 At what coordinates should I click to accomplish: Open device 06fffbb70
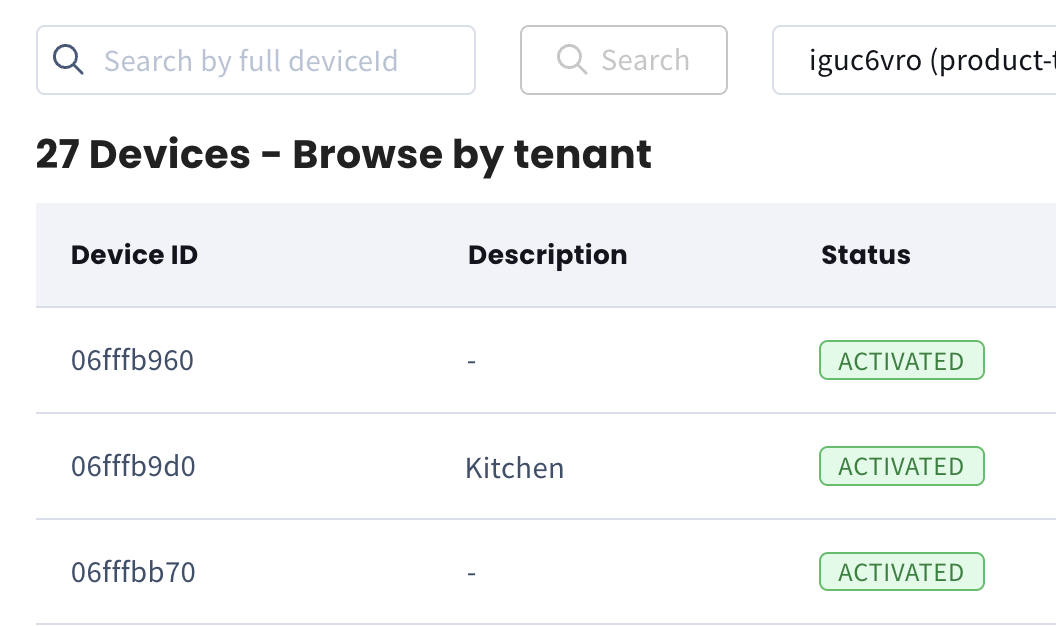pyautogui.click(x=133, y=572)
